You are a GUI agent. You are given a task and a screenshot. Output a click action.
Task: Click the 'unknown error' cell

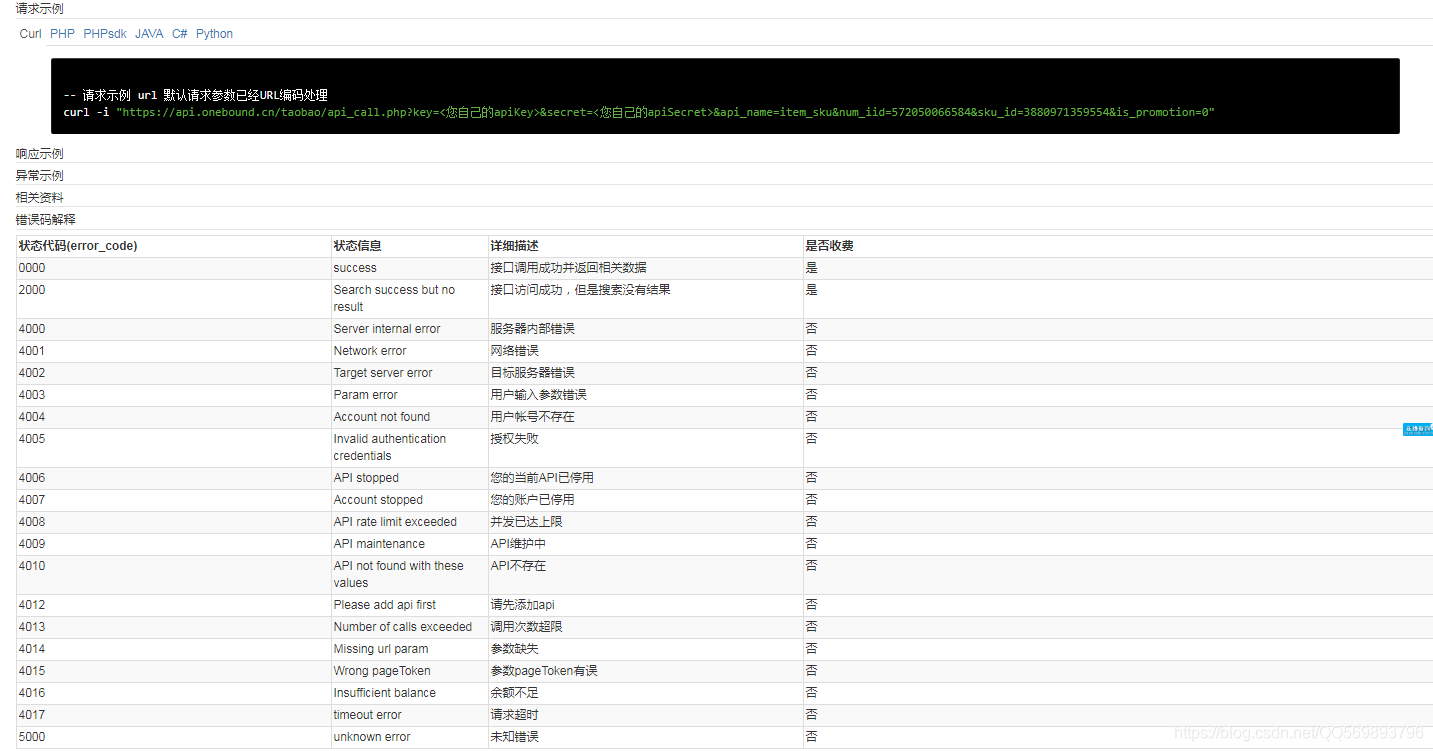coord(409,737)
